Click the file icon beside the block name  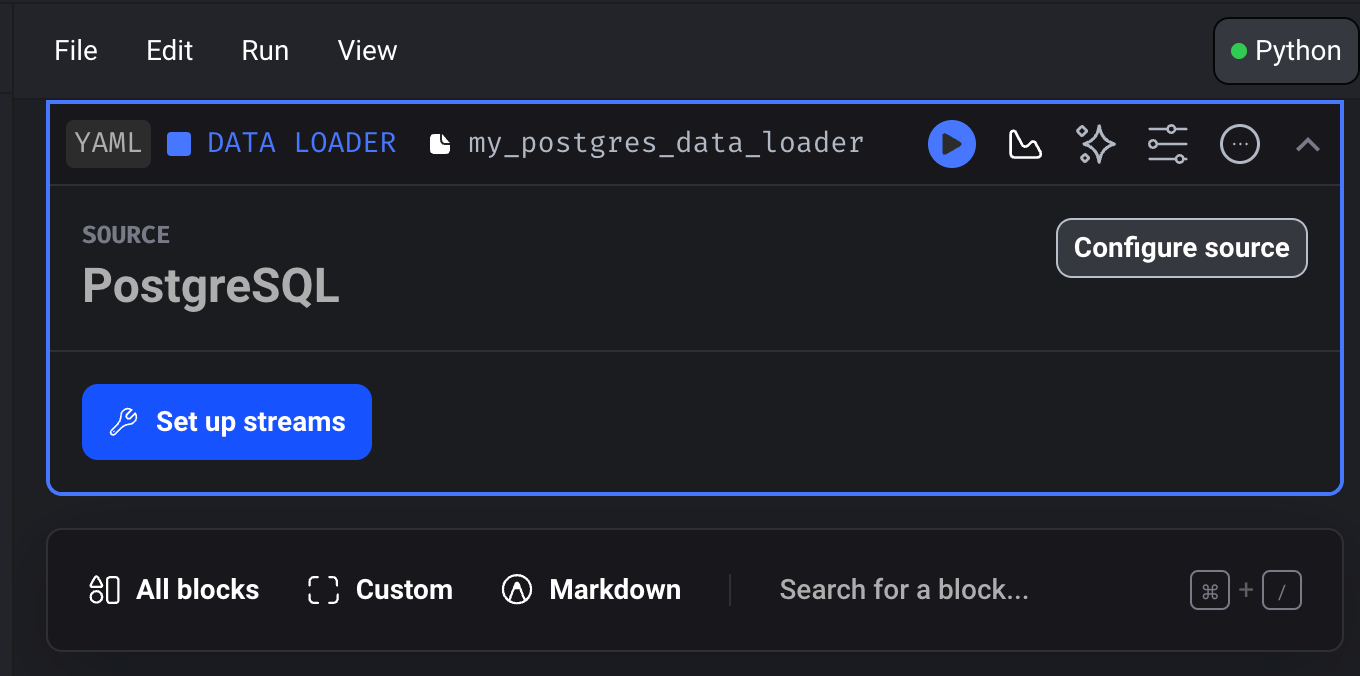[440, 142]
